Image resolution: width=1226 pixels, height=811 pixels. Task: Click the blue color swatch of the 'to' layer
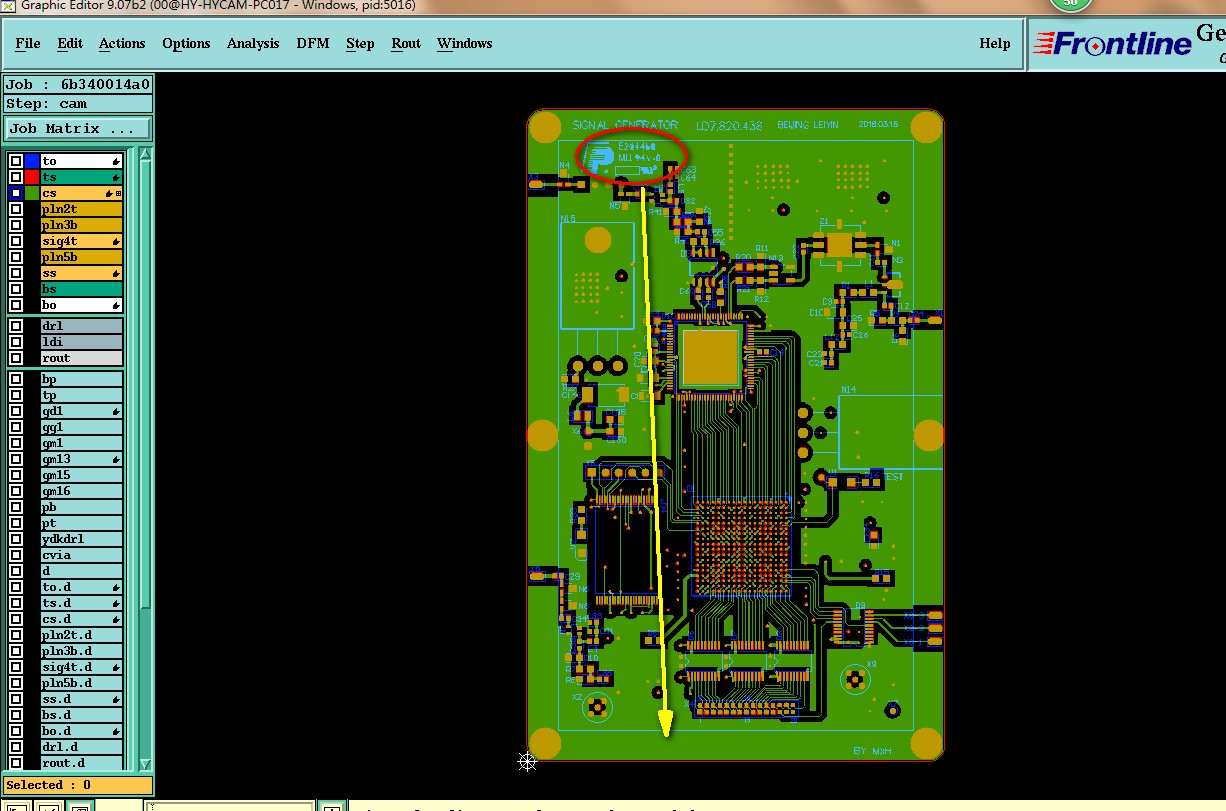(x=32, y=161)
